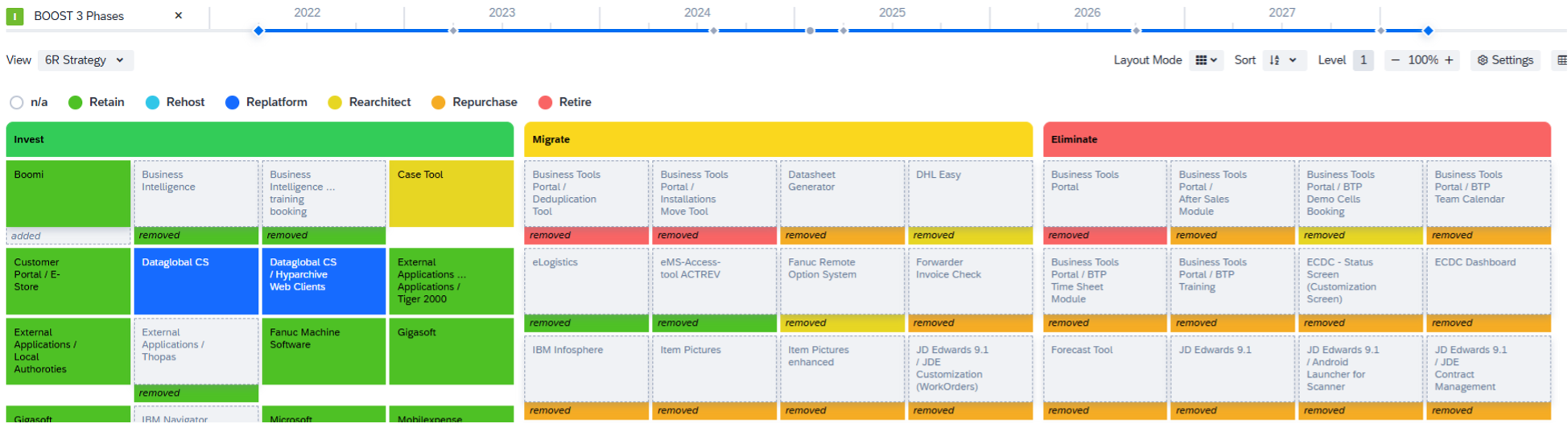Open the Installations Move Tool card
The image size is (1568, 423).
(x=715, y=194)
